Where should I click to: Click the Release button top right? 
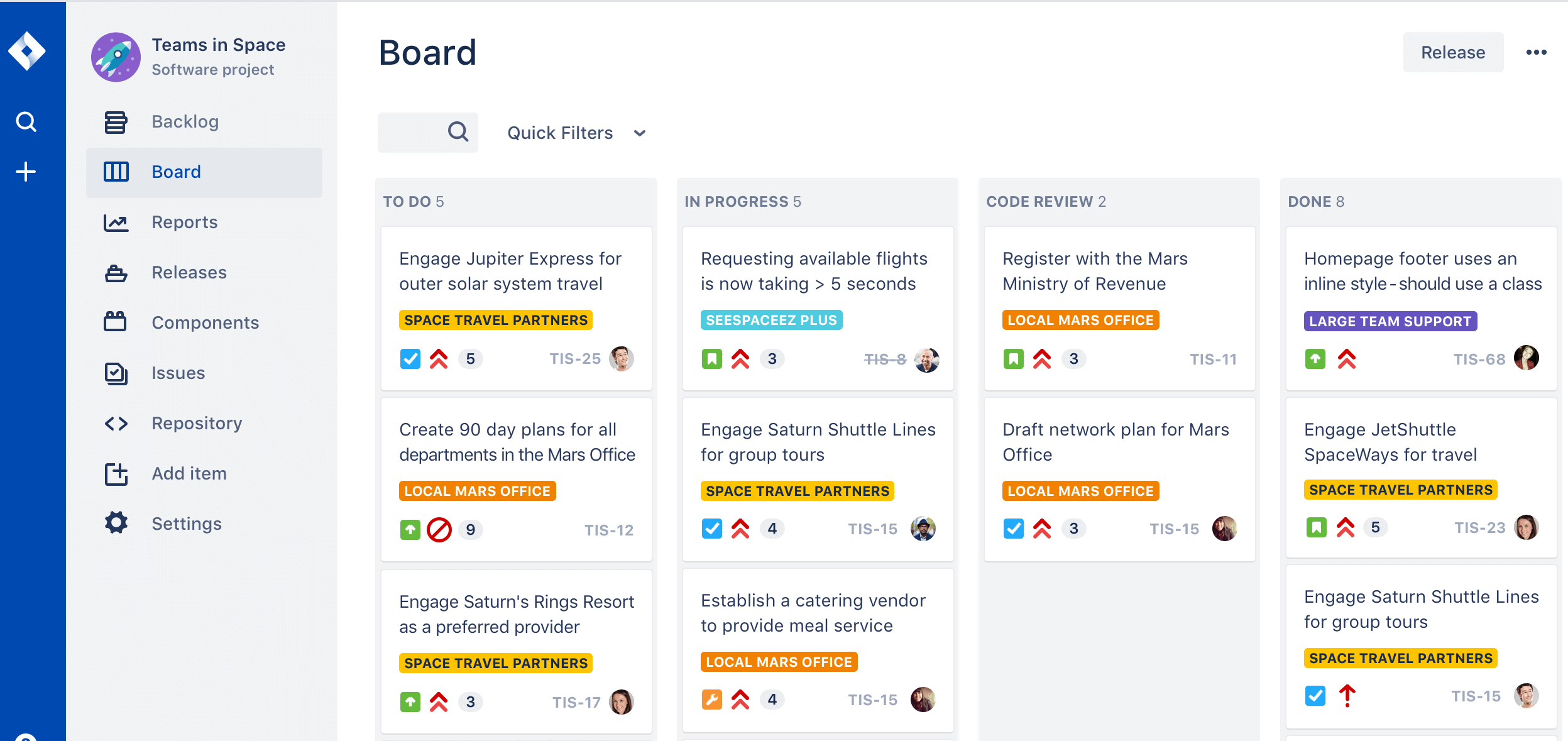coord(1452,52)
